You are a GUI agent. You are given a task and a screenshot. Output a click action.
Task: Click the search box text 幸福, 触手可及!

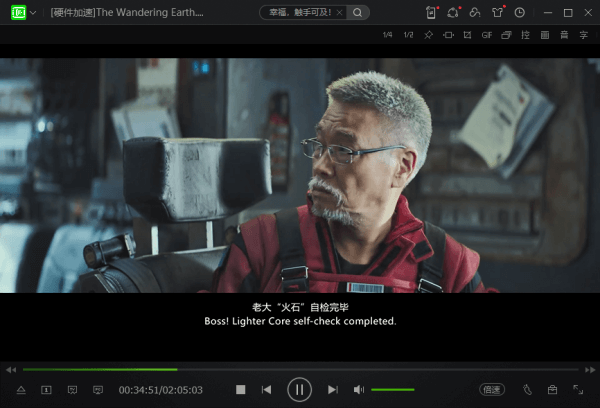click(x=300, y=13)
